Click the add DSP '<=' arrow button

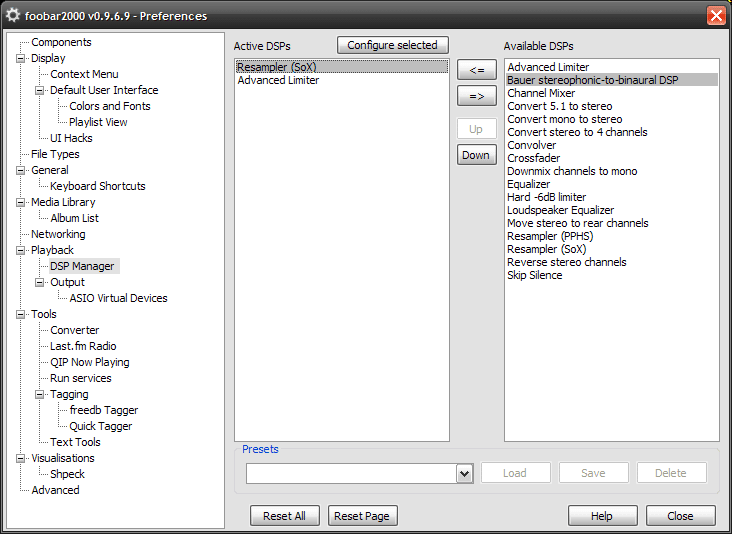point(477,70)
